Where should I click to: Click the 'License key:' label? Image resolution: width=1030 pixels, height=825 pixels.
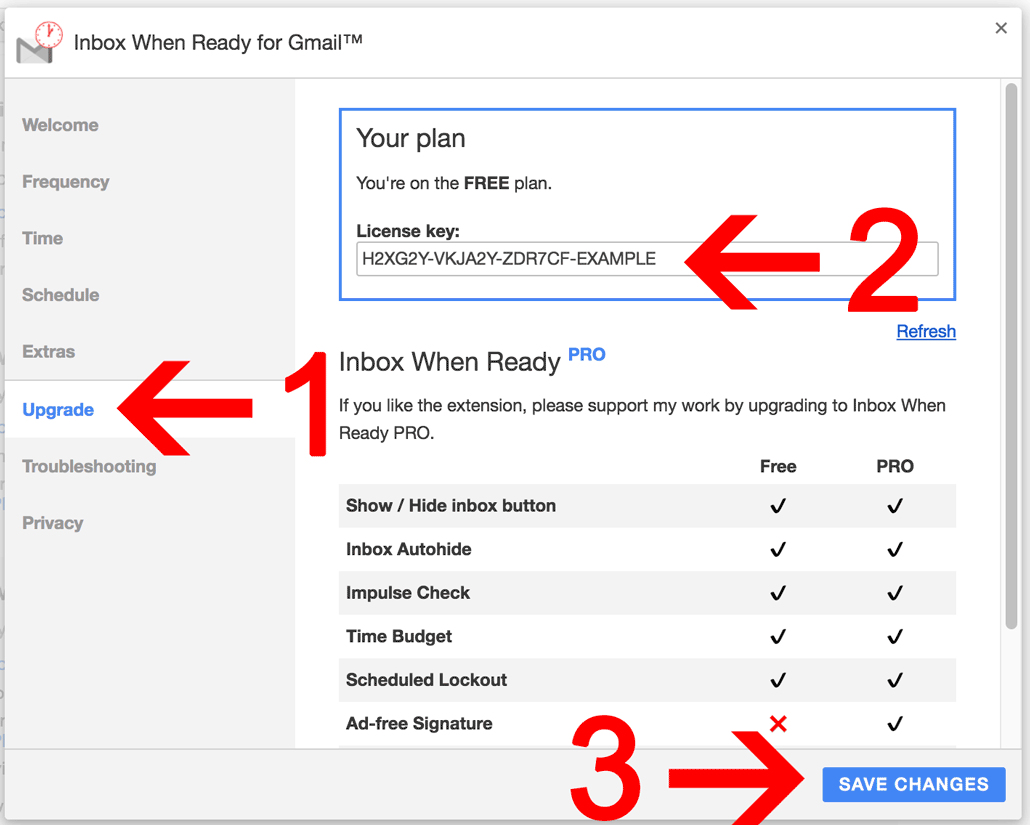click(408, 231)
